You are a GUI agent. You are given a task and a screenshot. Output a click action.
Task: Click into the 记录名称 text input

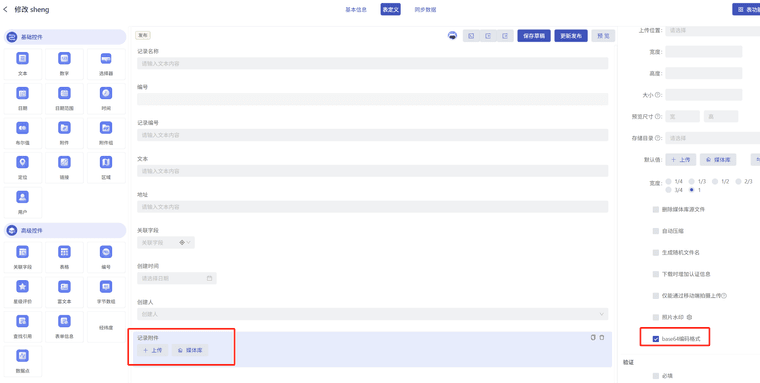[372, 64]
